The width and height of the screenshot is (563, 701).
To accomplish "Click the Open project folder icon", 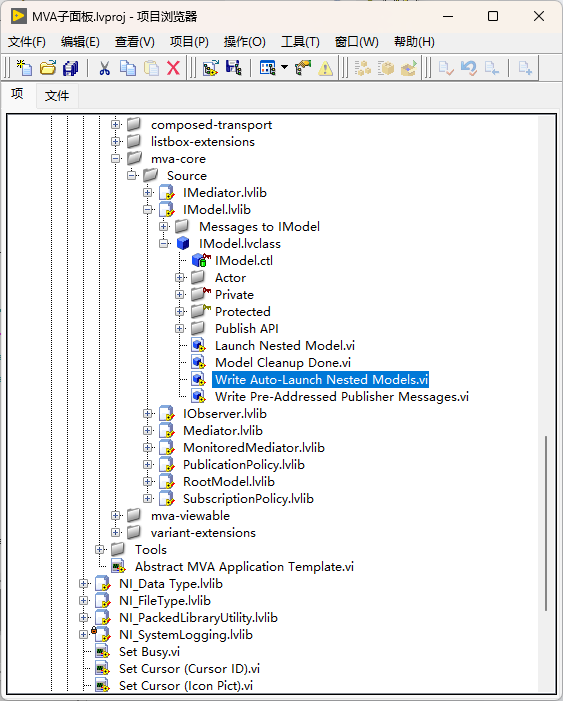I will coord(47,68).
